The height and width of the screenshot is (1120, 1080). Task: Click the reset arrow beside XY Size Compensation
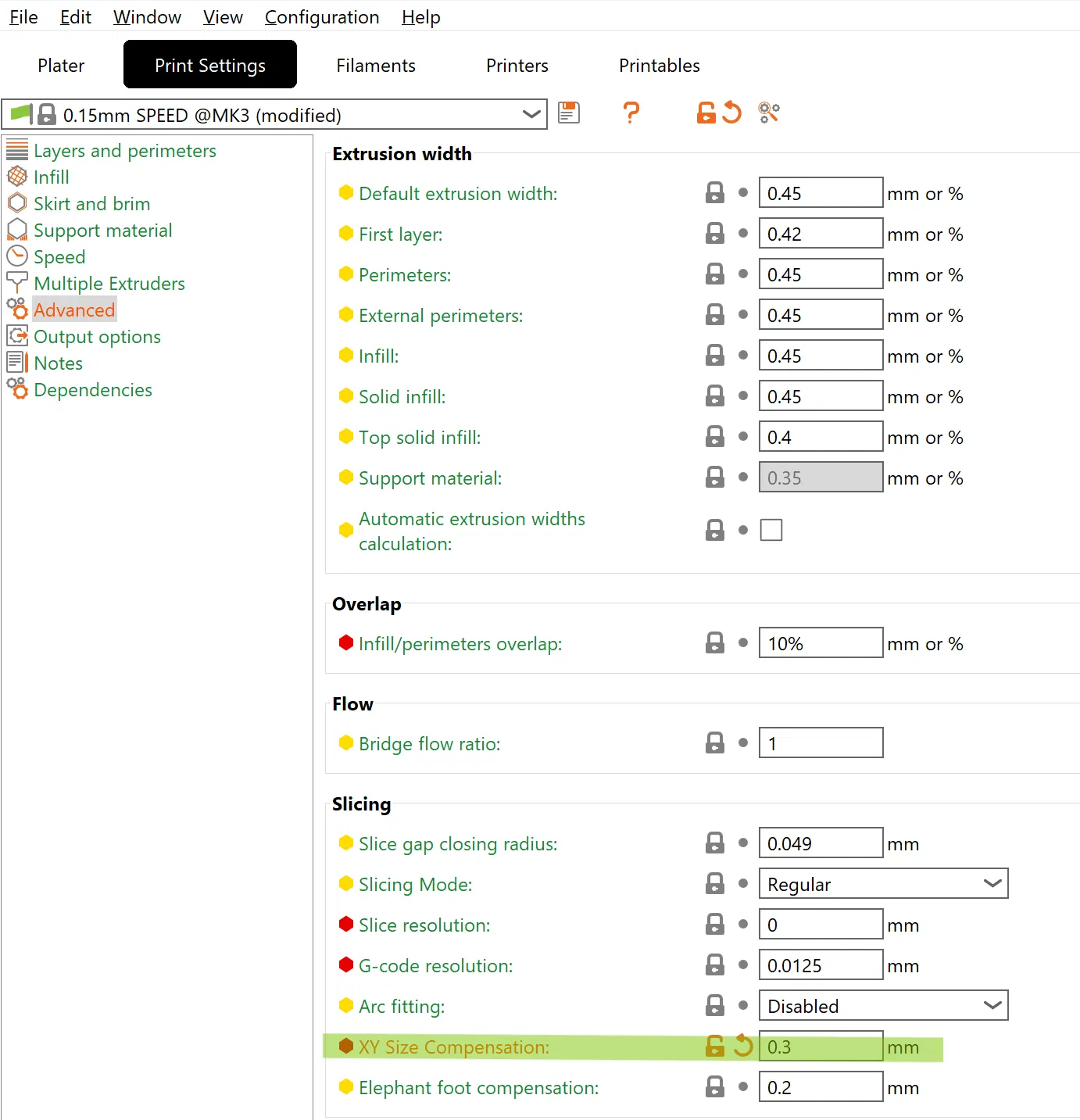coord(743,1046)
